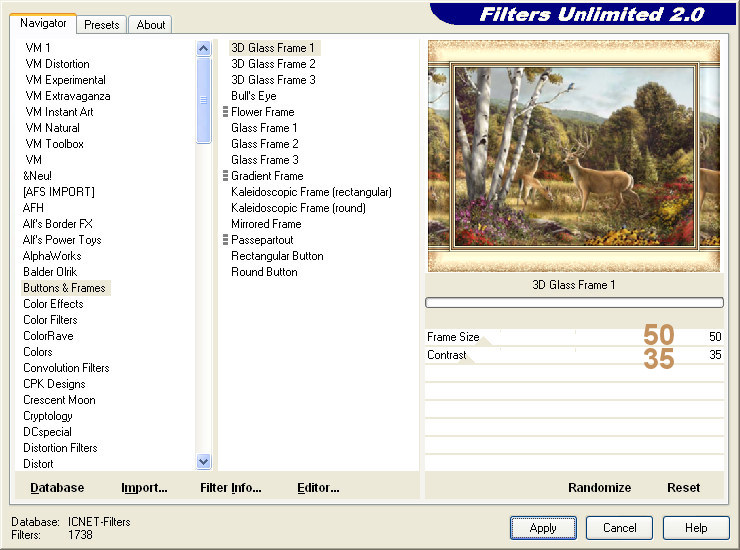Choose the Gradient Frame filter
This screenshot has height=550, width=740.
click(267, 176)
